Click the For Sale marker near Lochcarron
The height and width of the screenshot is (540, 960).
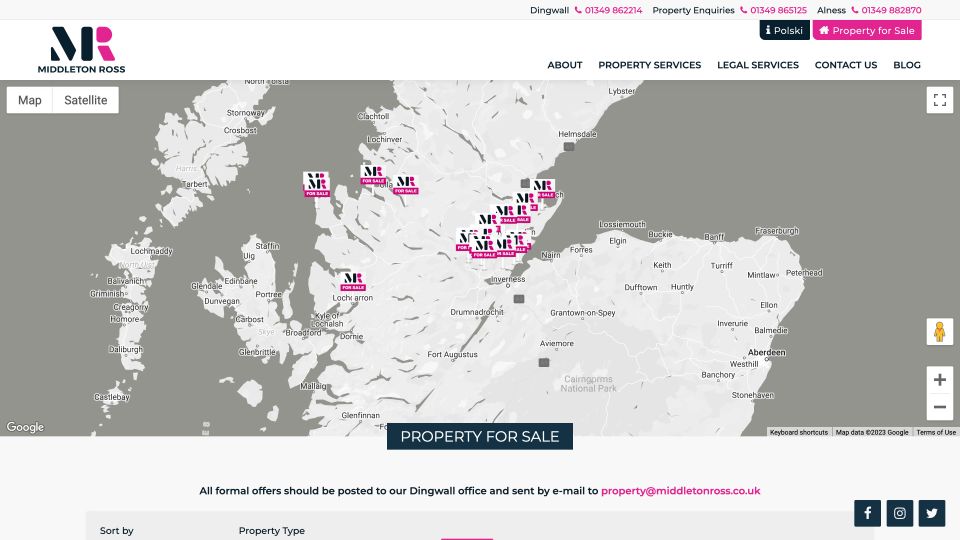352,281
